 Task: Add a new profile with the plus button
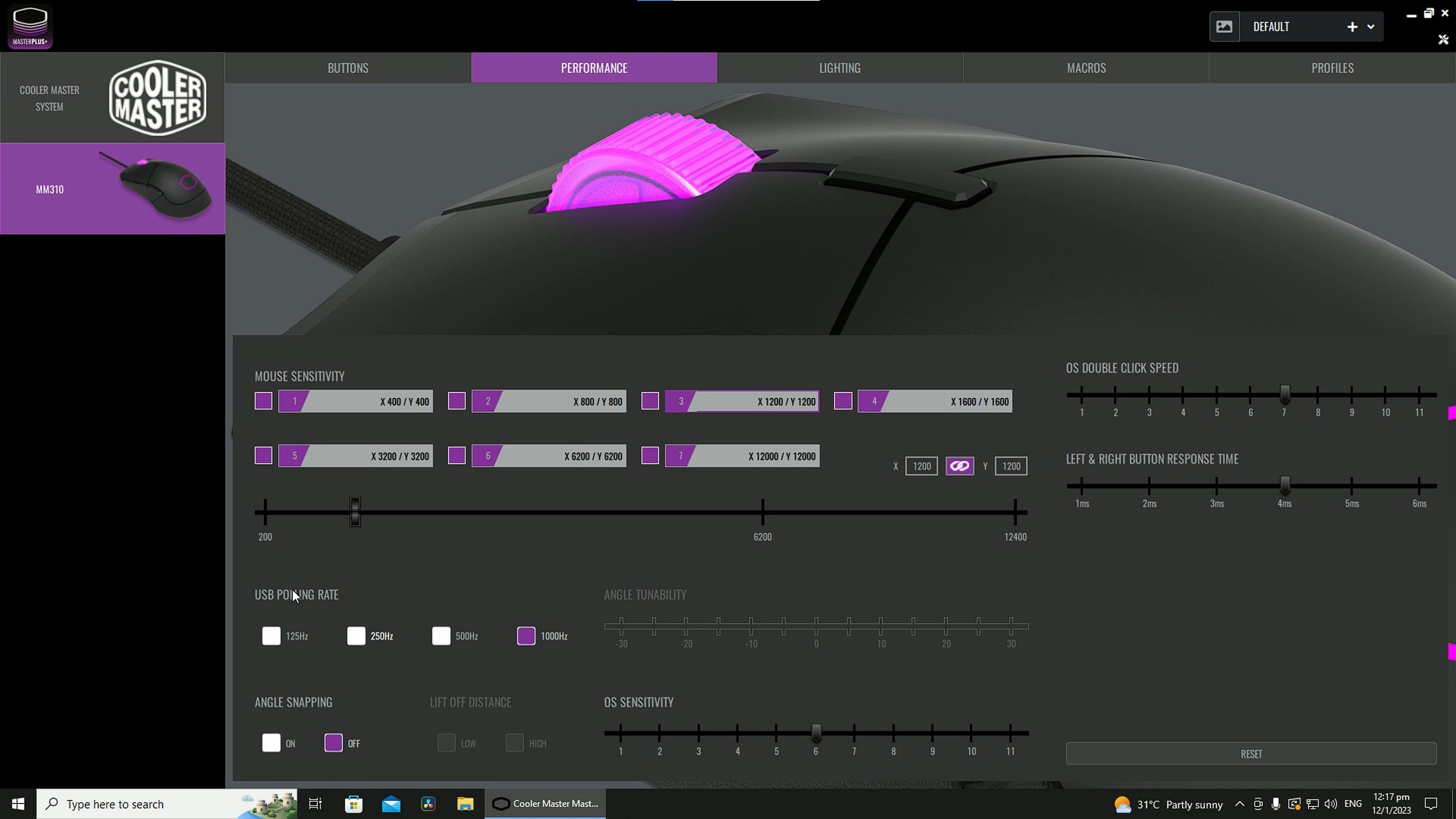tap(1353, 26)
